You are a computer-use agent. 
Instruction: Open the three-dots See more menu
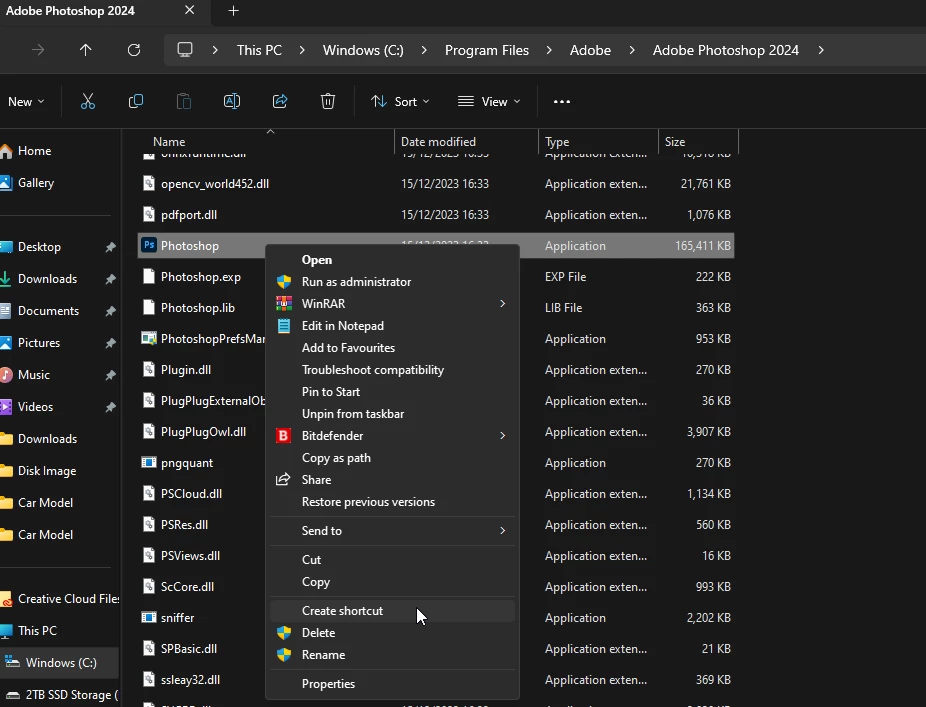tap(562, 102)
